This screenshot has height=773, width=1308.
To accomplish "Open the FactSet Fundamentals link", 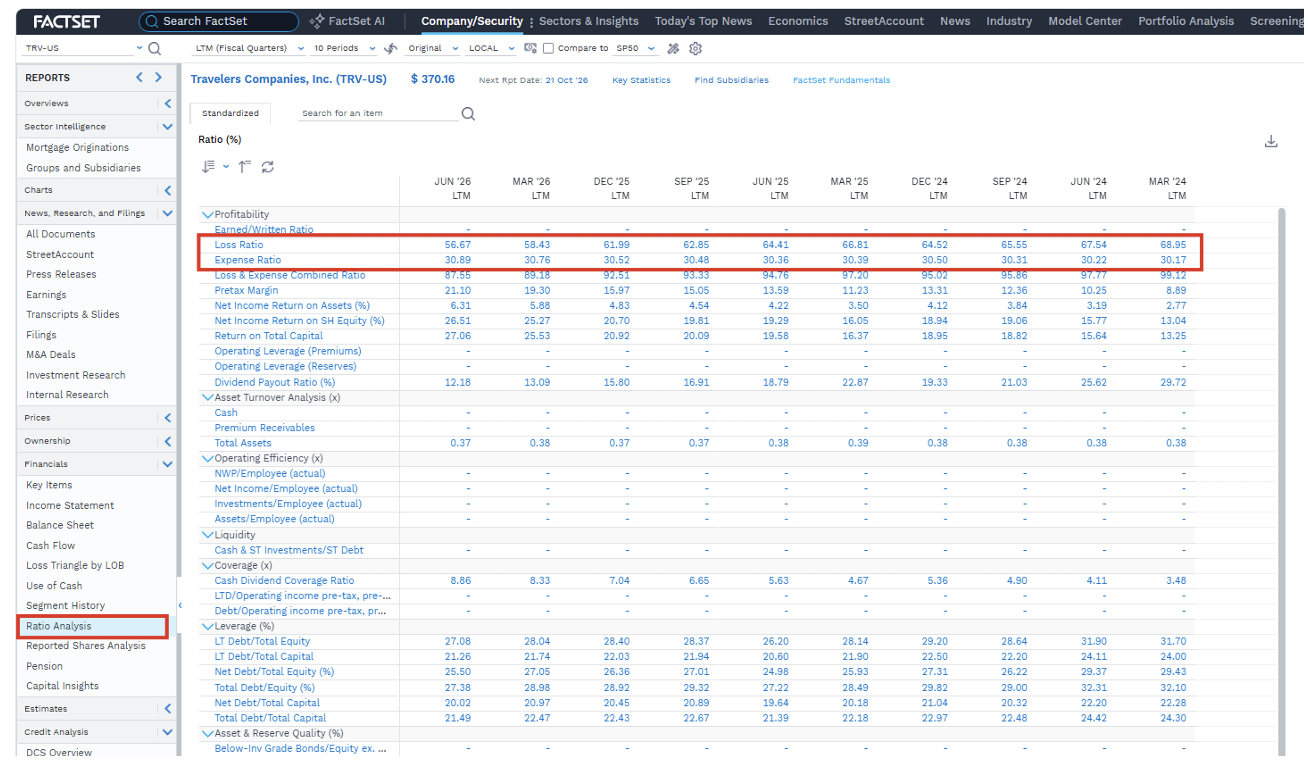I will point(841,80).
